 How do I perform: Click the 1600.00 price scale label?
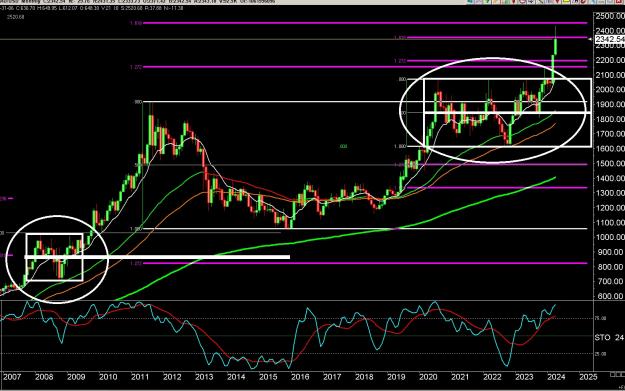tap(610, 149)
